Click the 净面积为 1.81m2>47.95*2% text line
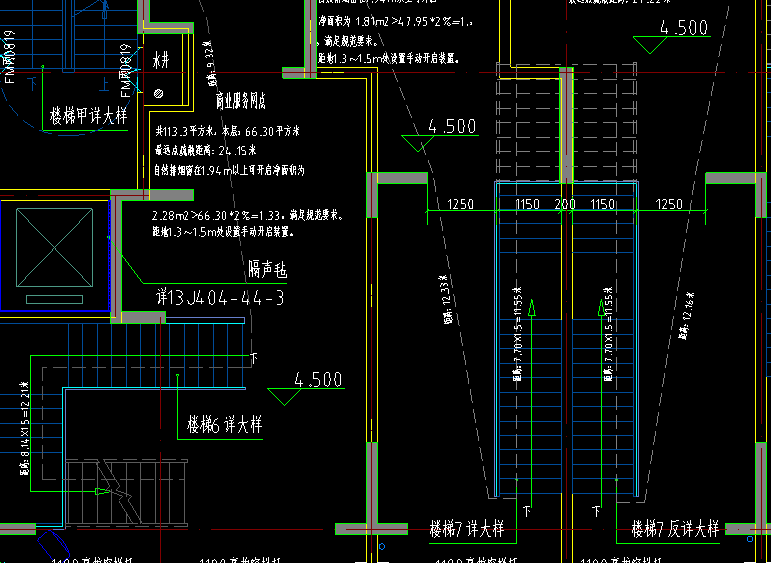The width and height of the screenshot is (771, 563). click(396, 22)
